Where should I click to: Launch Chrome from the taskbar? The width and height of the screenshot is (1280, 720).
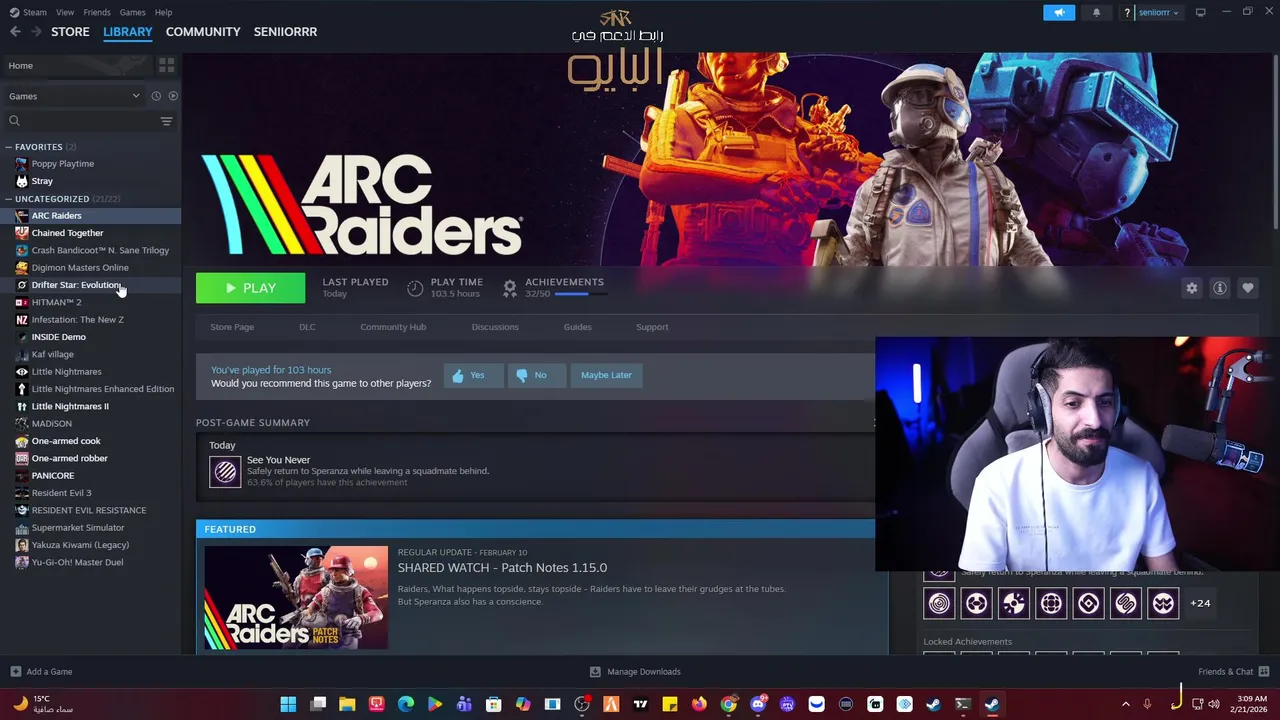point(729,704)
